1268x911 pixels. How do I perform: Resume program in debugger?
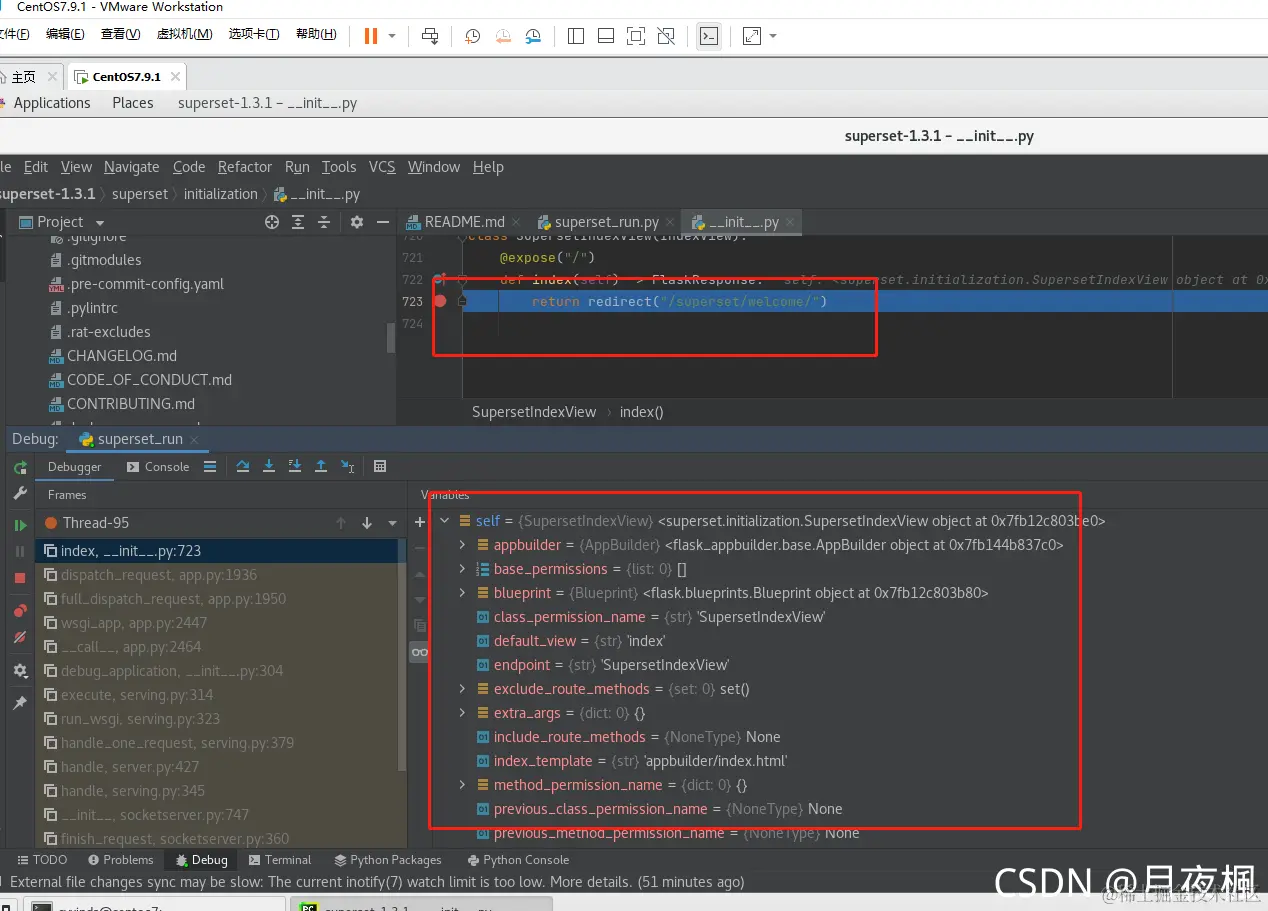[x=20, y=525]
